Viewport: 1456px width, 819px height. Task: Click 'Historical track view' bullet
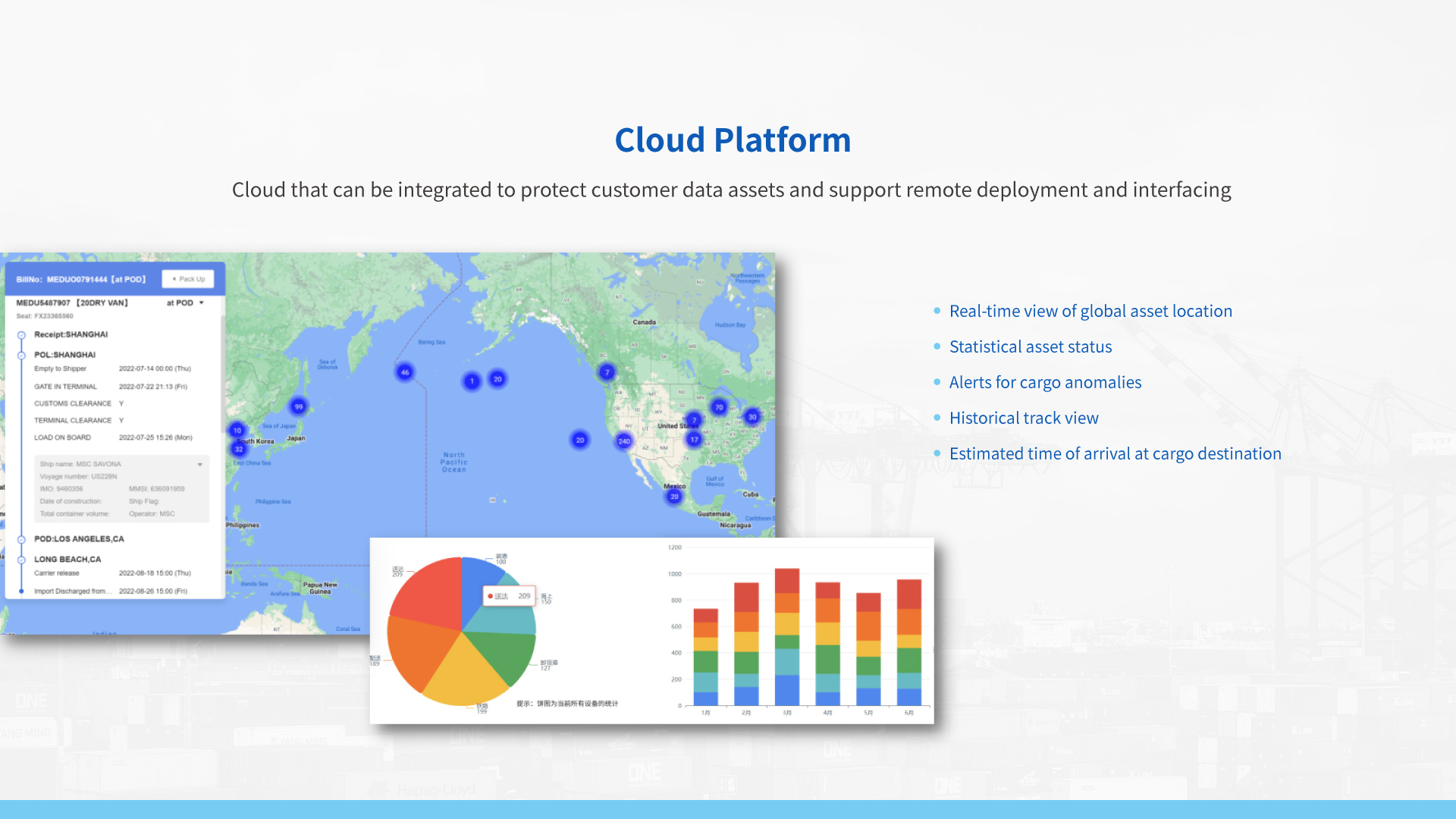coord(1024,418)
